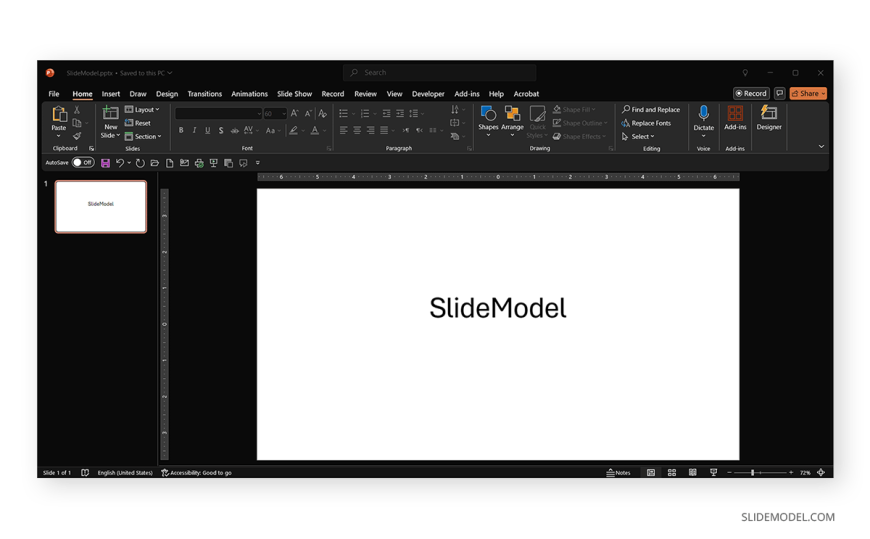This screenshot has height=539, width=870.
Task: Clear all text formatting
Action: click(322, 113)
